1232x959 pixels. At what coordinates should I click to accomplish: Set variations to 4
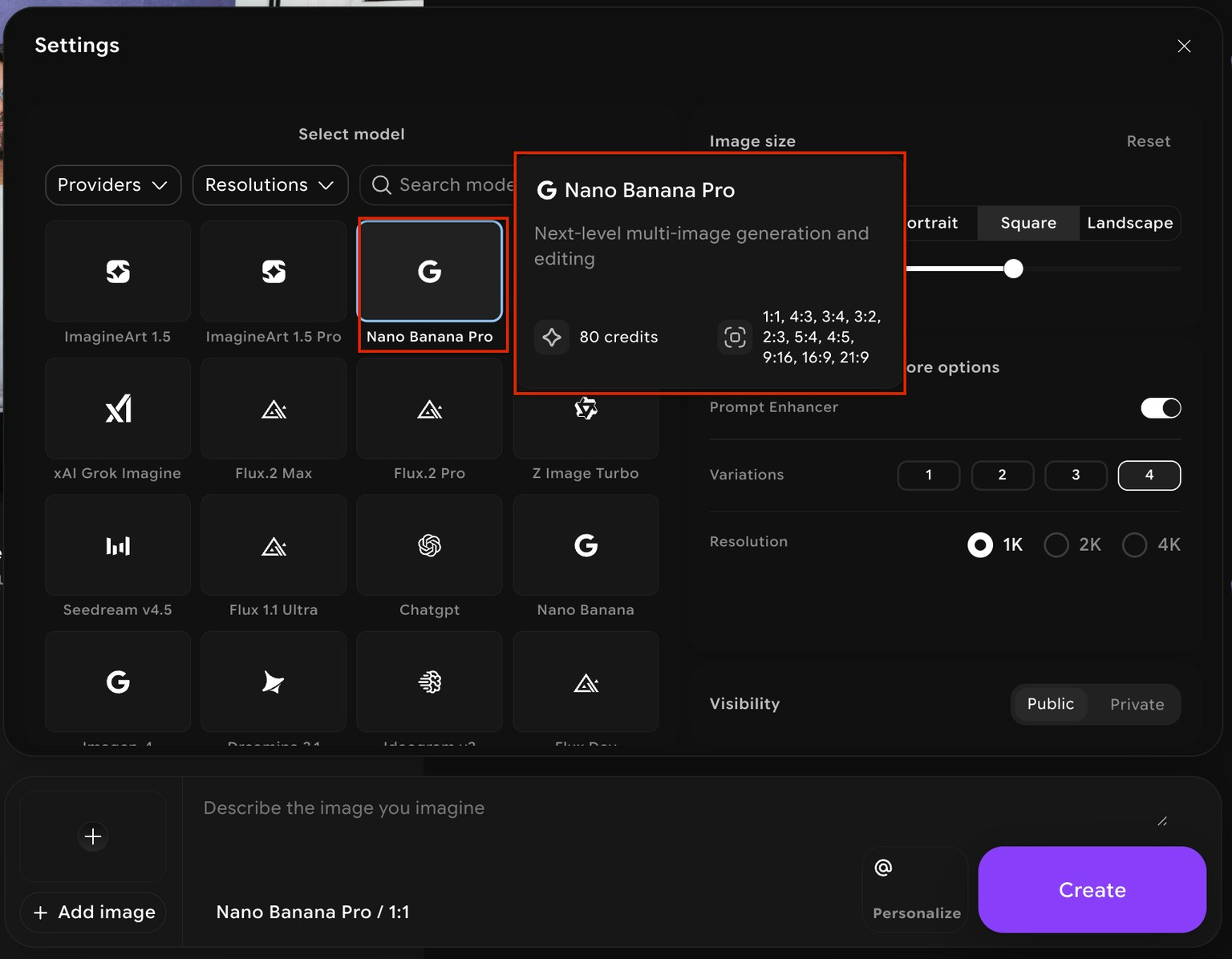pyautogui.click(x=1149, y=475)
